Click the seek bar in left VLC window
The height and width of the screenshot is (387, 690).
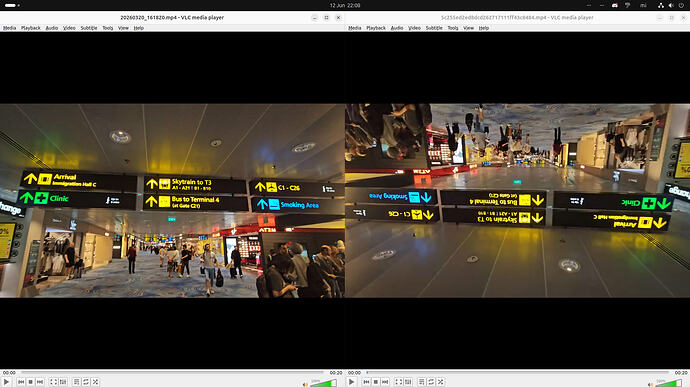coord(172,372)
